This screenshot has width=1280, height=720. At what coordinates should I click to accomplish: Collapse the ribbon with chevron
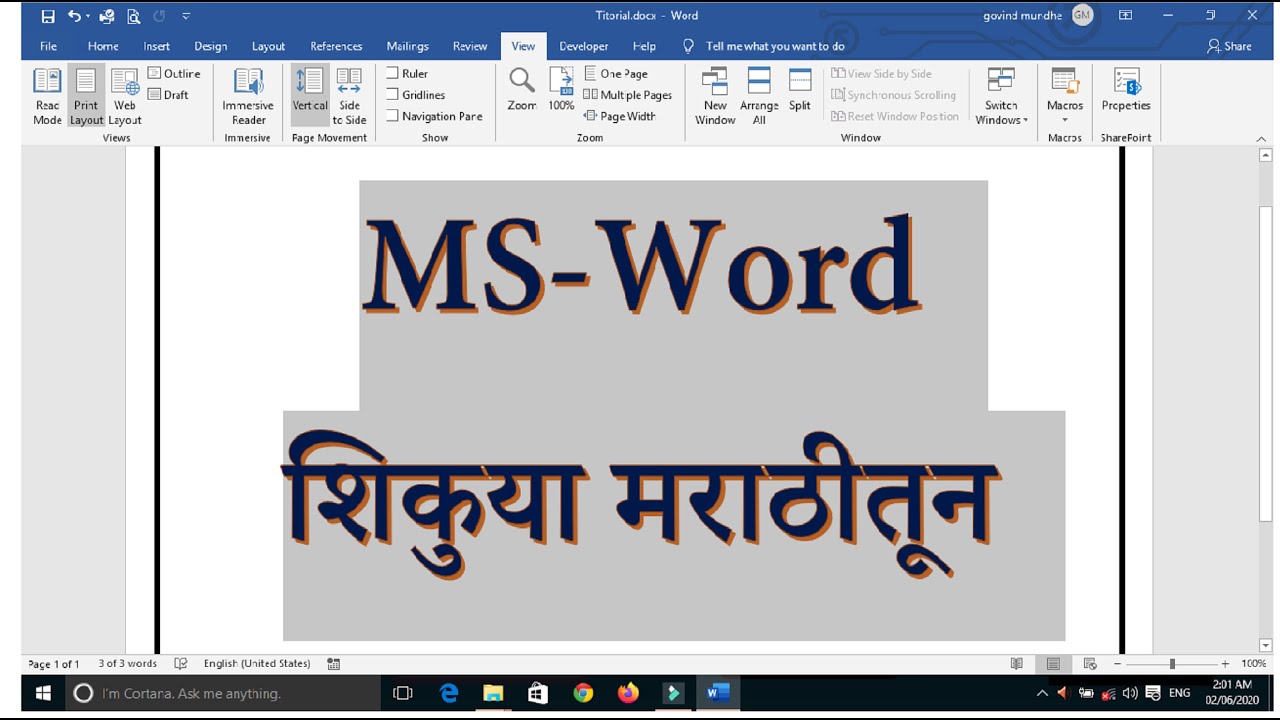[x=1262, y=137]
